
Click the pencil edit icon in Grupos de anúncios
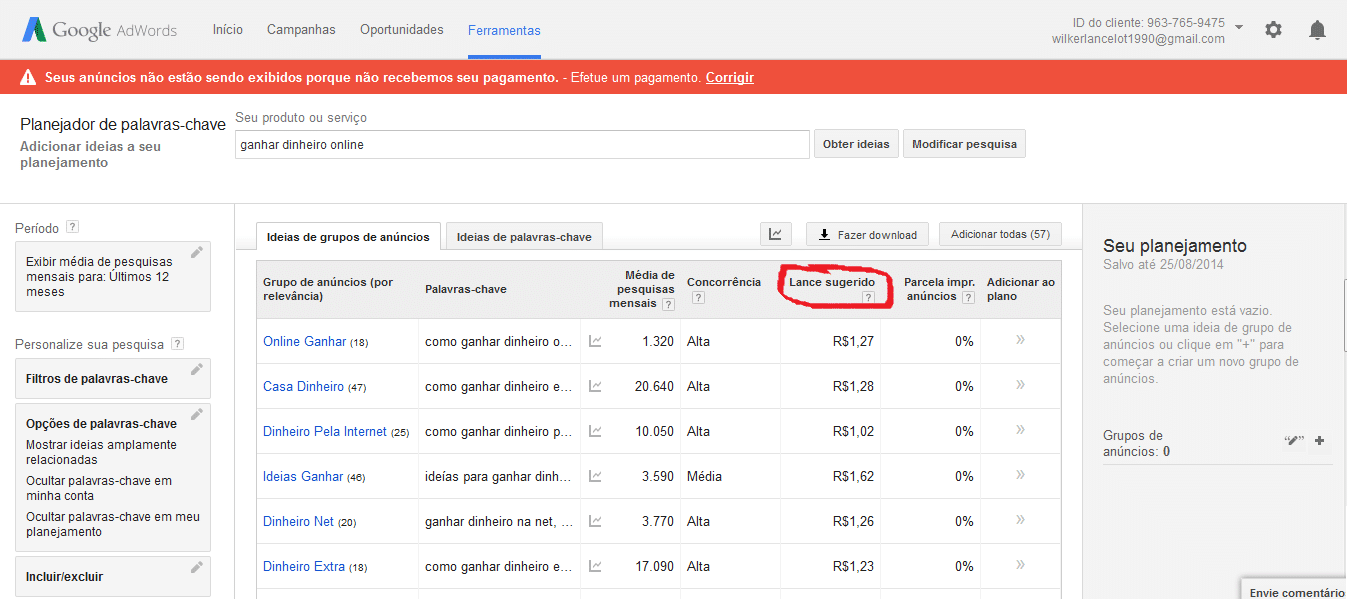click(1294, 441)
